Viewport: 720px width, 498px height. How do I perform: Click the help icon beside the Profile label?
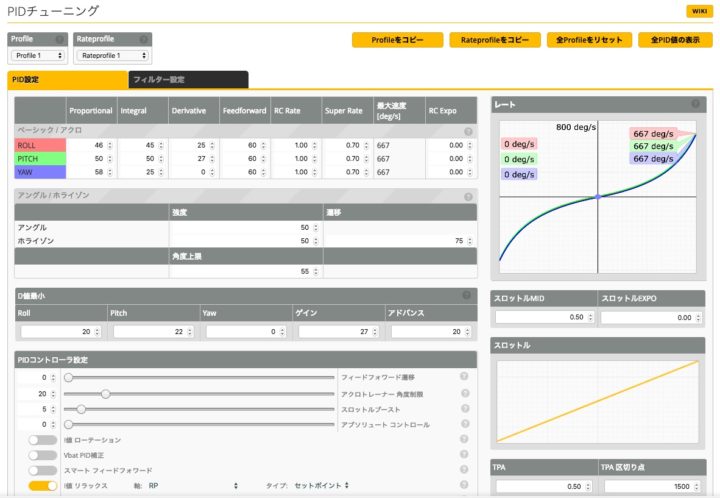60,40
